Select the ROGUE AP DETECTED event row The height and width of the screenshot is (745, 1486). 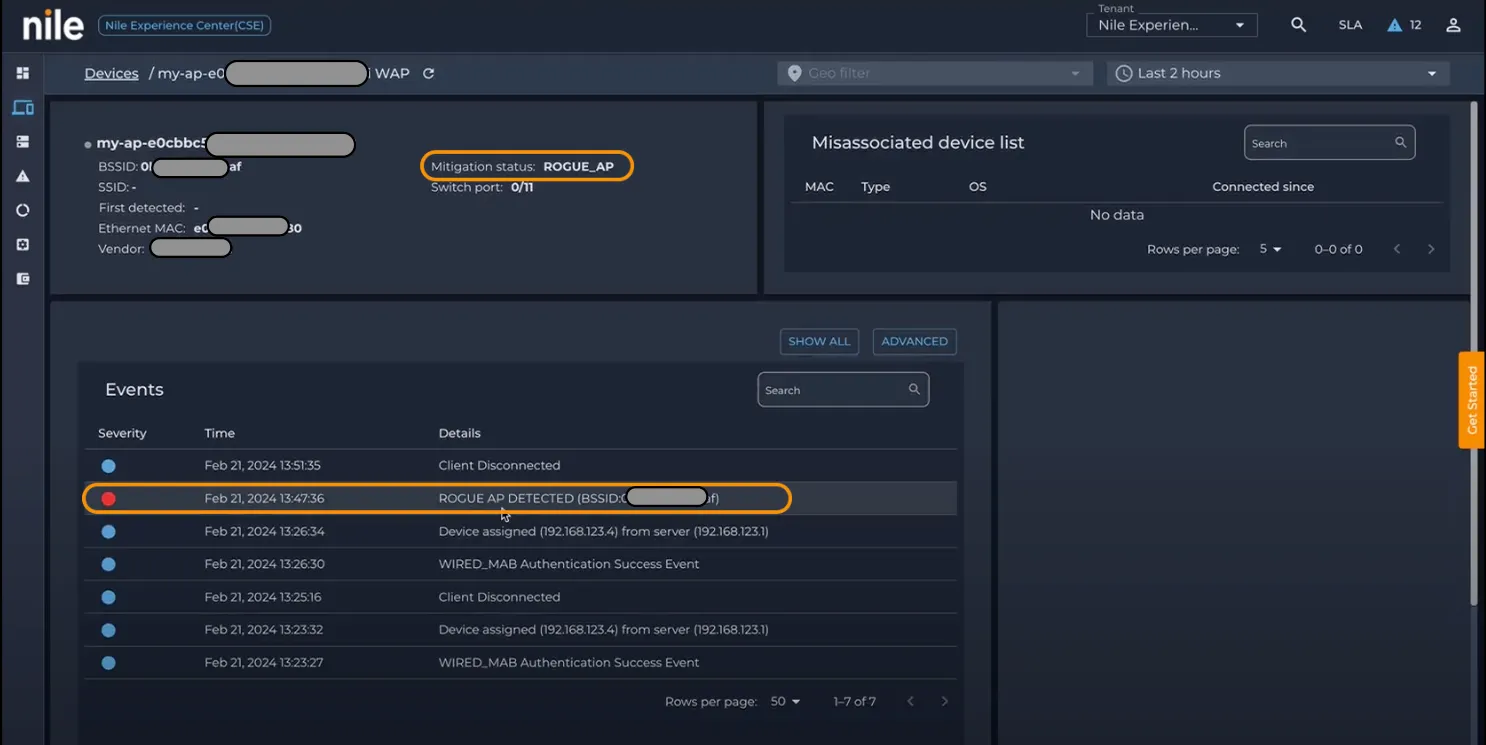[x=520, y=498]
